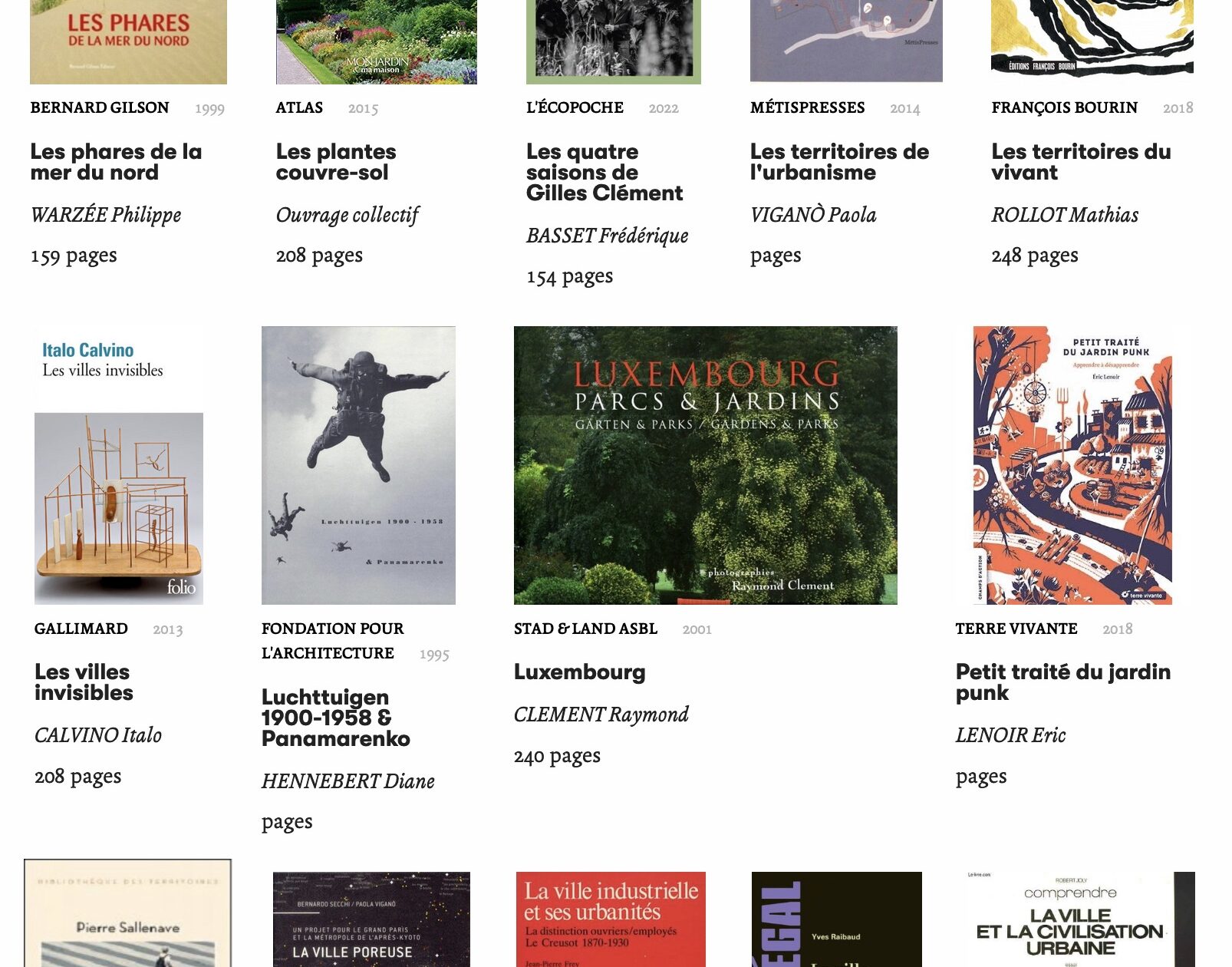Open the title Les territoires du vivant
The height and width of the screenshot is (967, 1232).
[1081, 162]
